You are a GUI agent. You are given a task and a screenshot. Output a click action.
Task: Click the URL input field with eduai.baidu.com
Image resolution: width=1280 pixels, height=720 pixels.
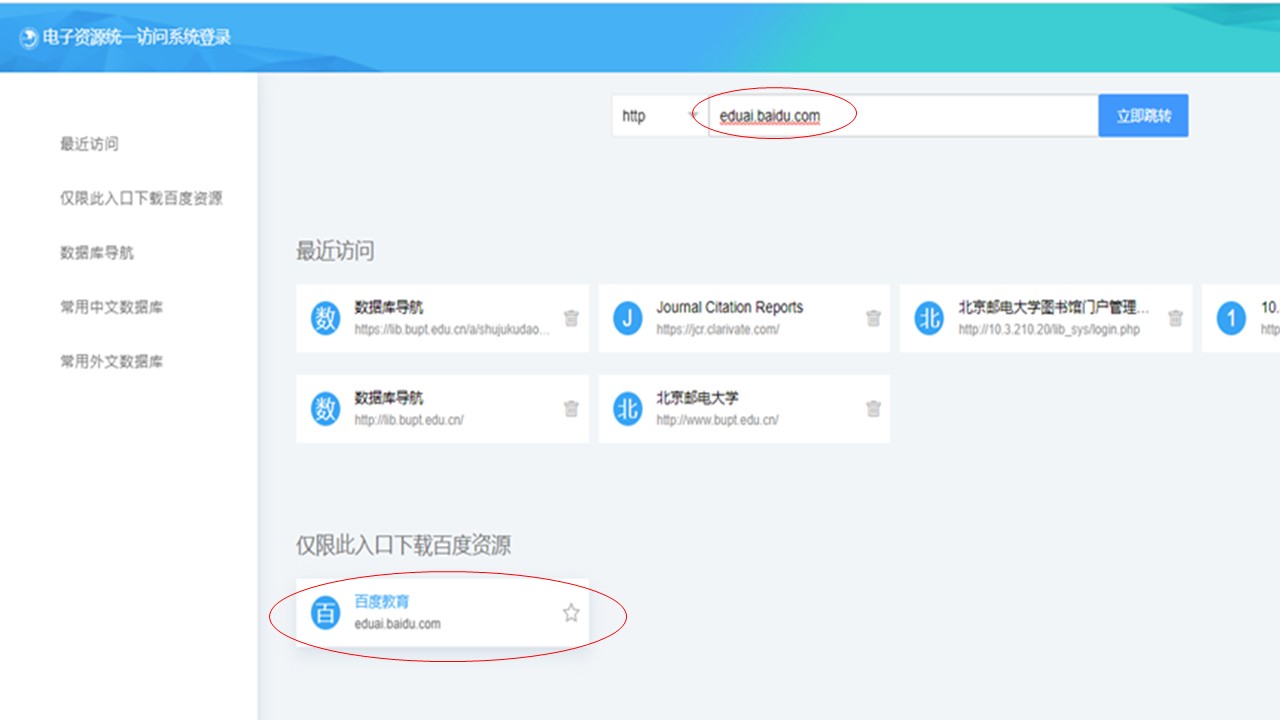(904, 116)
